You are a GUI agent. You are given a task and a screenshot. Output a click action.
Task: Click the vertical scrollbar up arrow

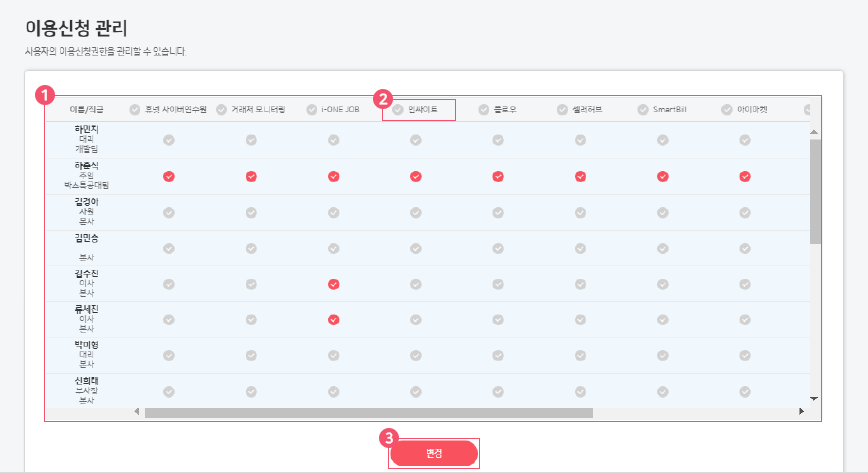(814, 132)
